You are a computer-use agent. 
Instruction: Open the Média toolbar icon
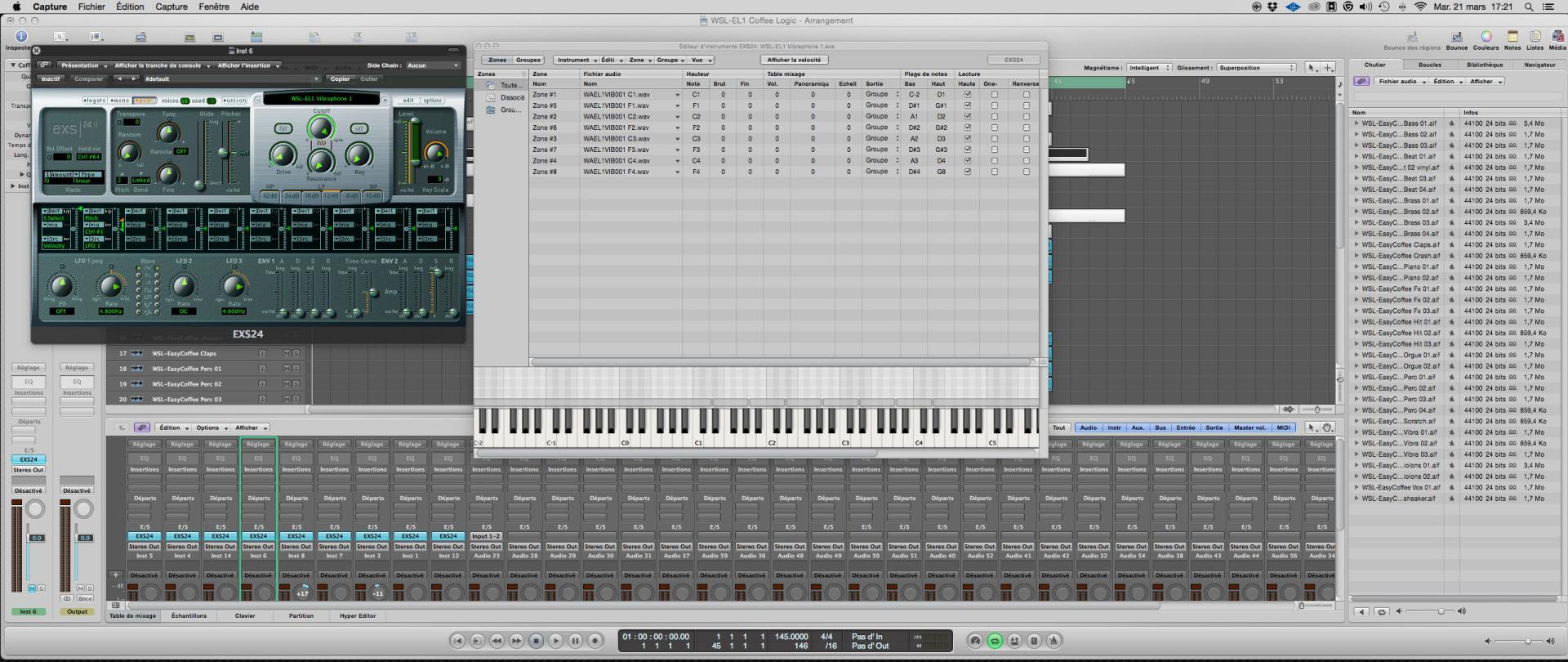tap(1557, 37)
